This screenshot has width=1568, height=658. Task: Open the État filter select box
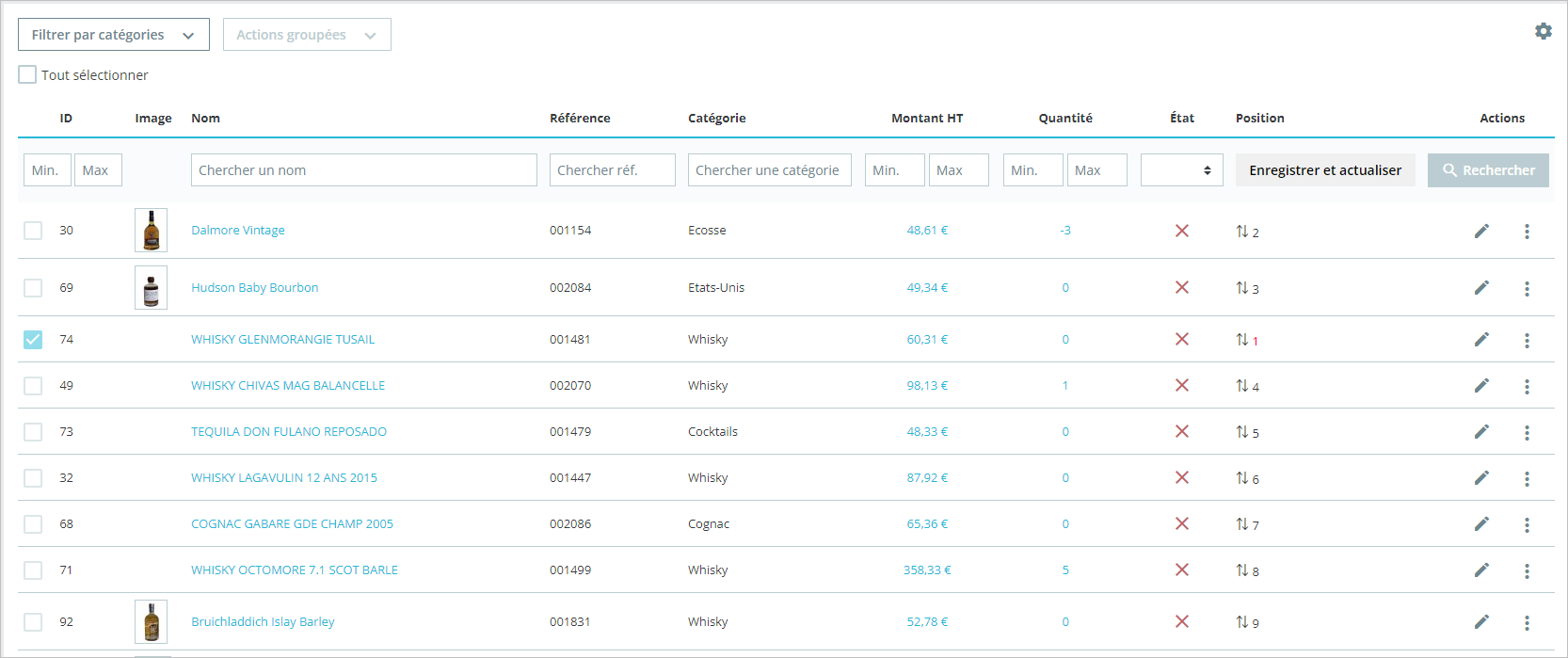click(x=1181, y=170)
